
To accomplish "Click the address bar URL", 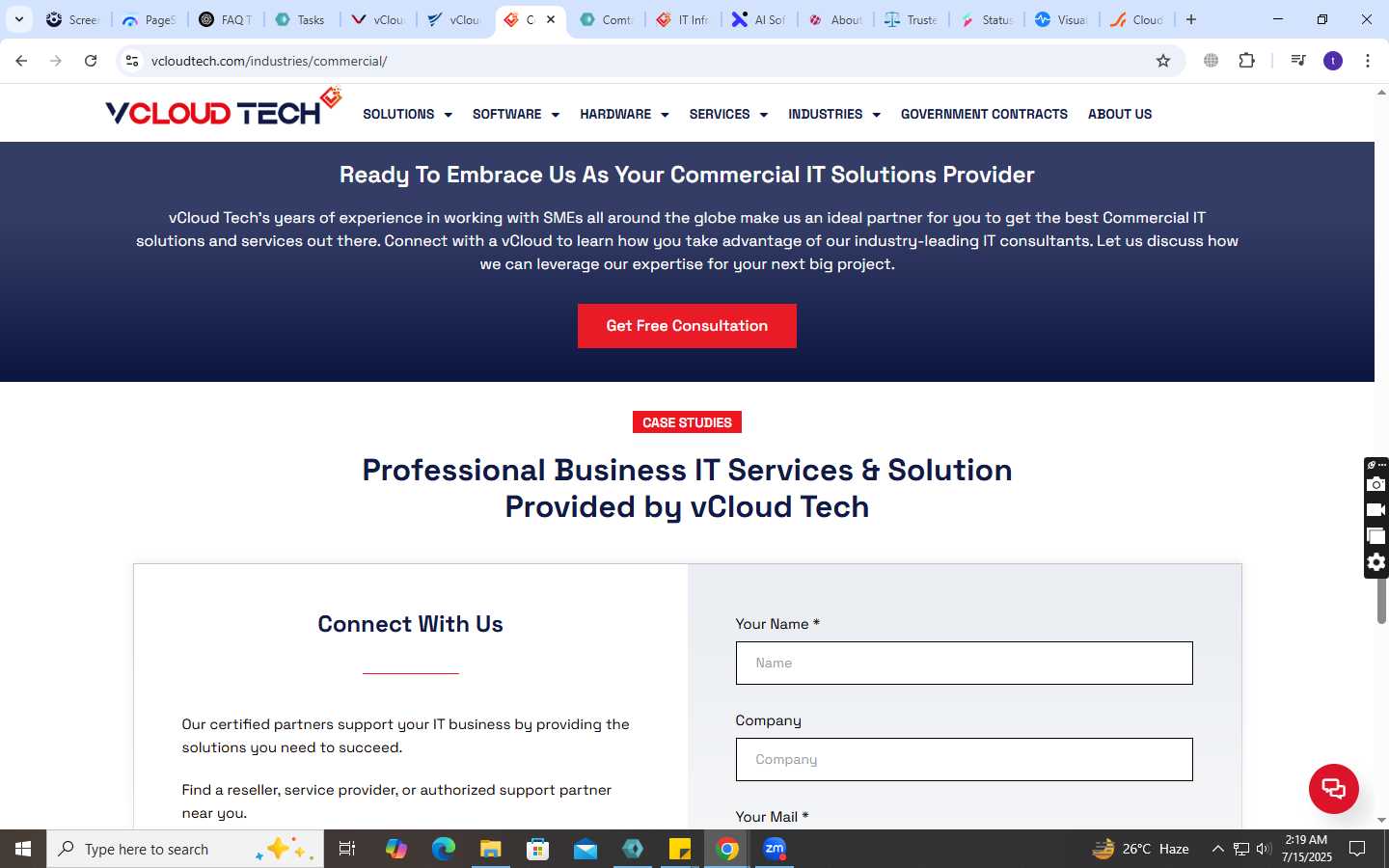I will click(269, 61).
